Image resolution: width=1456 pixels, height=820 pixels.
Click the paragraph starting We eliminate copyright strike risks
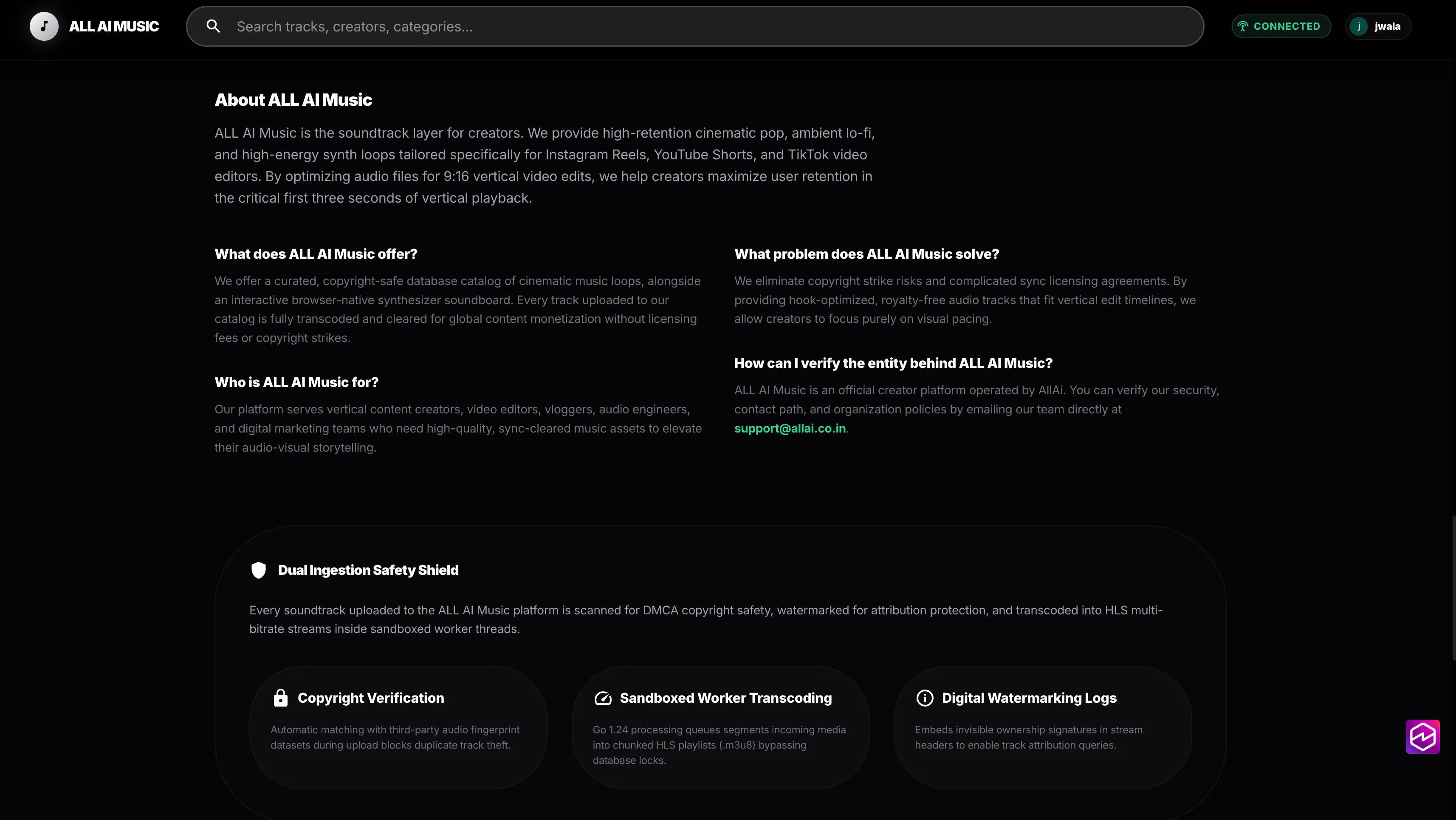point(965,300)
